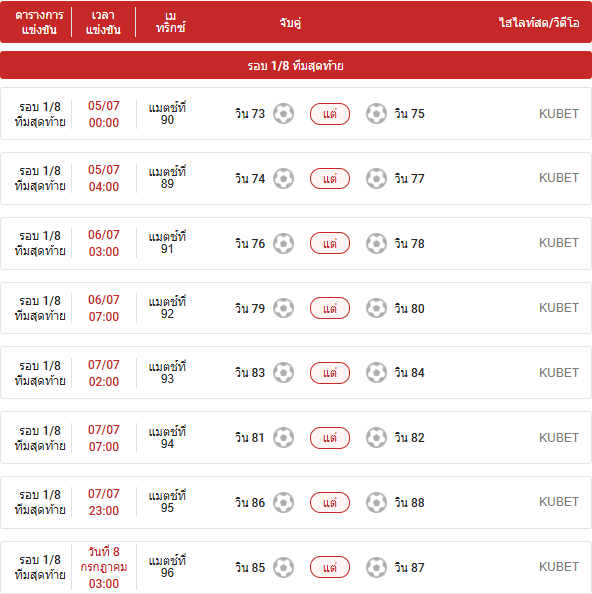The height and width of the screenshot is (594, 592).
Task: Open the KUBET link for match 93
Action: pos(559,373)
